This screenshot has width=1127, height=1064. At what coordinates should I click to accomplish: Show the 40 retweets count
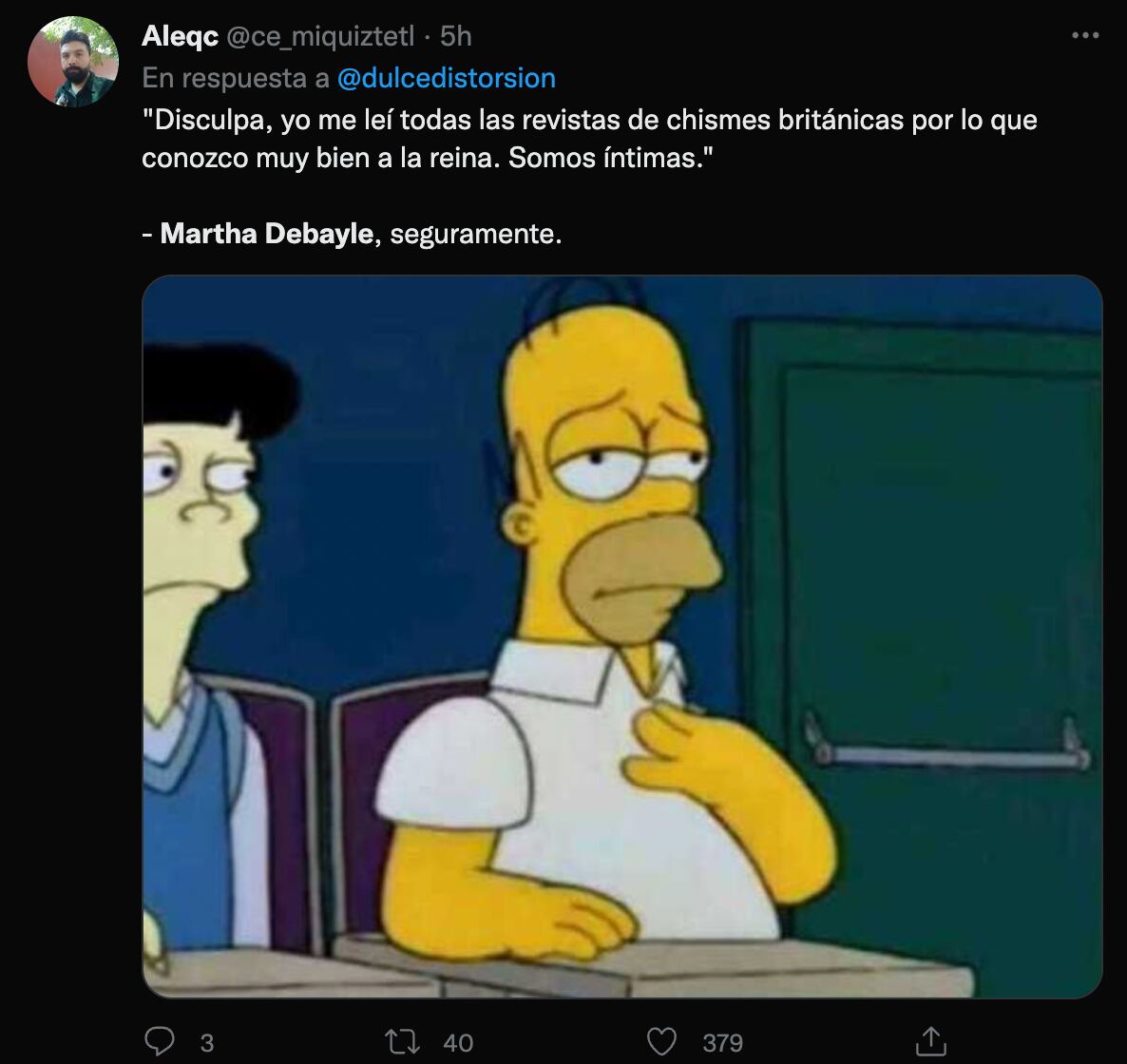point(458,1042)
